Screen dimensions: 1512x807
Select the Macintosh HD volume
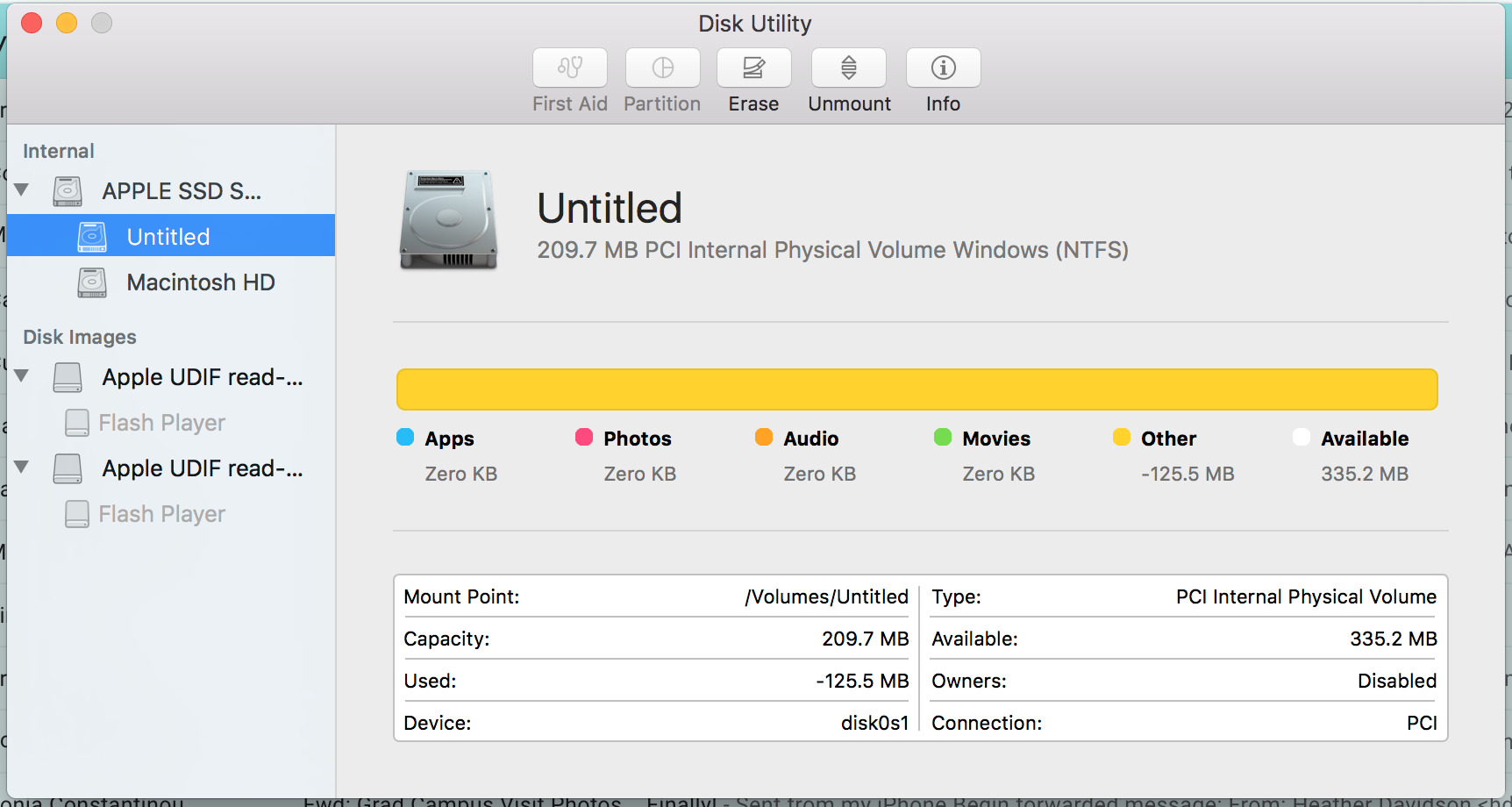[201, 282]
